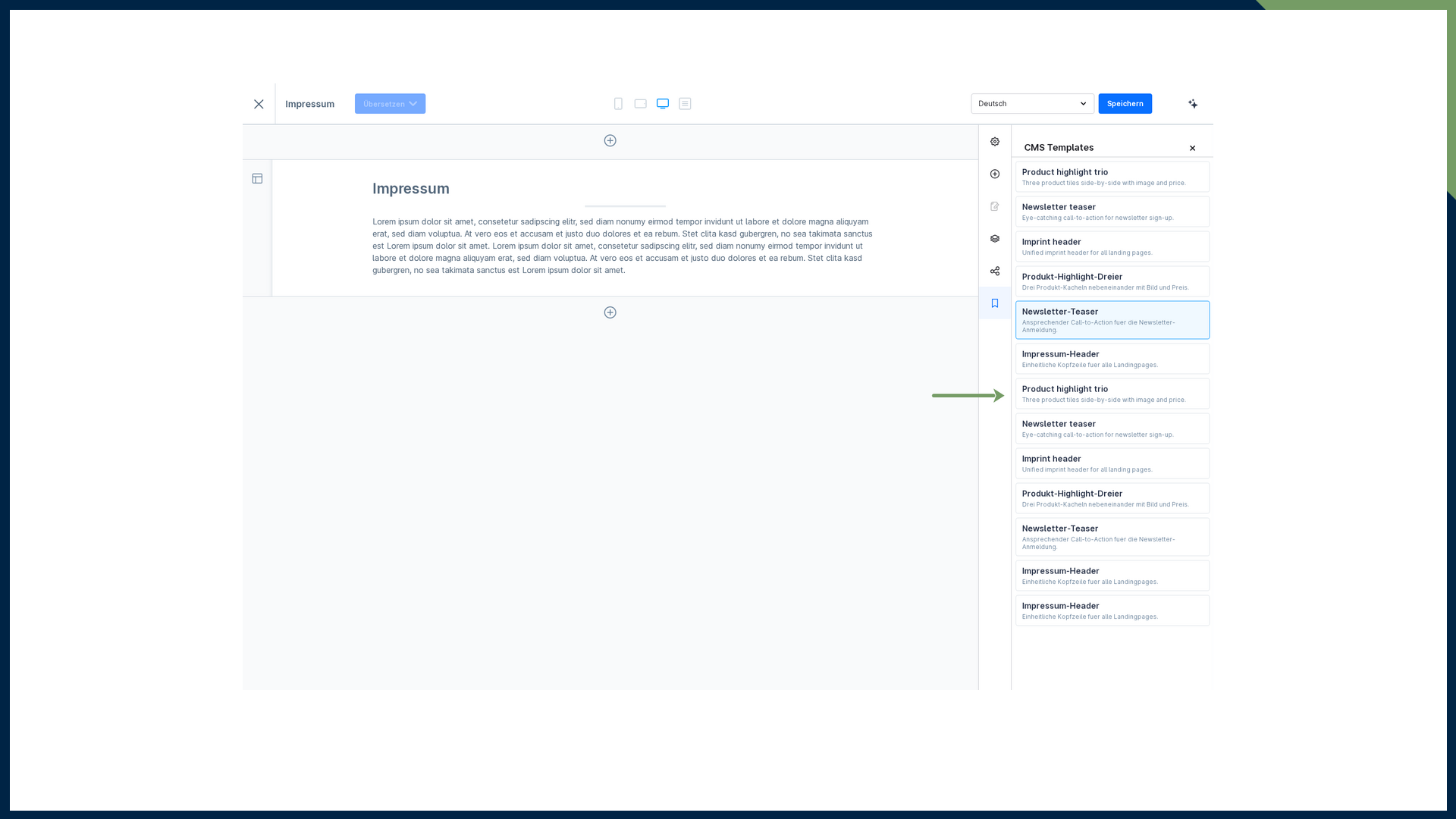This screenshot has height=819, width=1456.
Task: Click the edit pencil icon in sidebar
Action: coord(995,206)
